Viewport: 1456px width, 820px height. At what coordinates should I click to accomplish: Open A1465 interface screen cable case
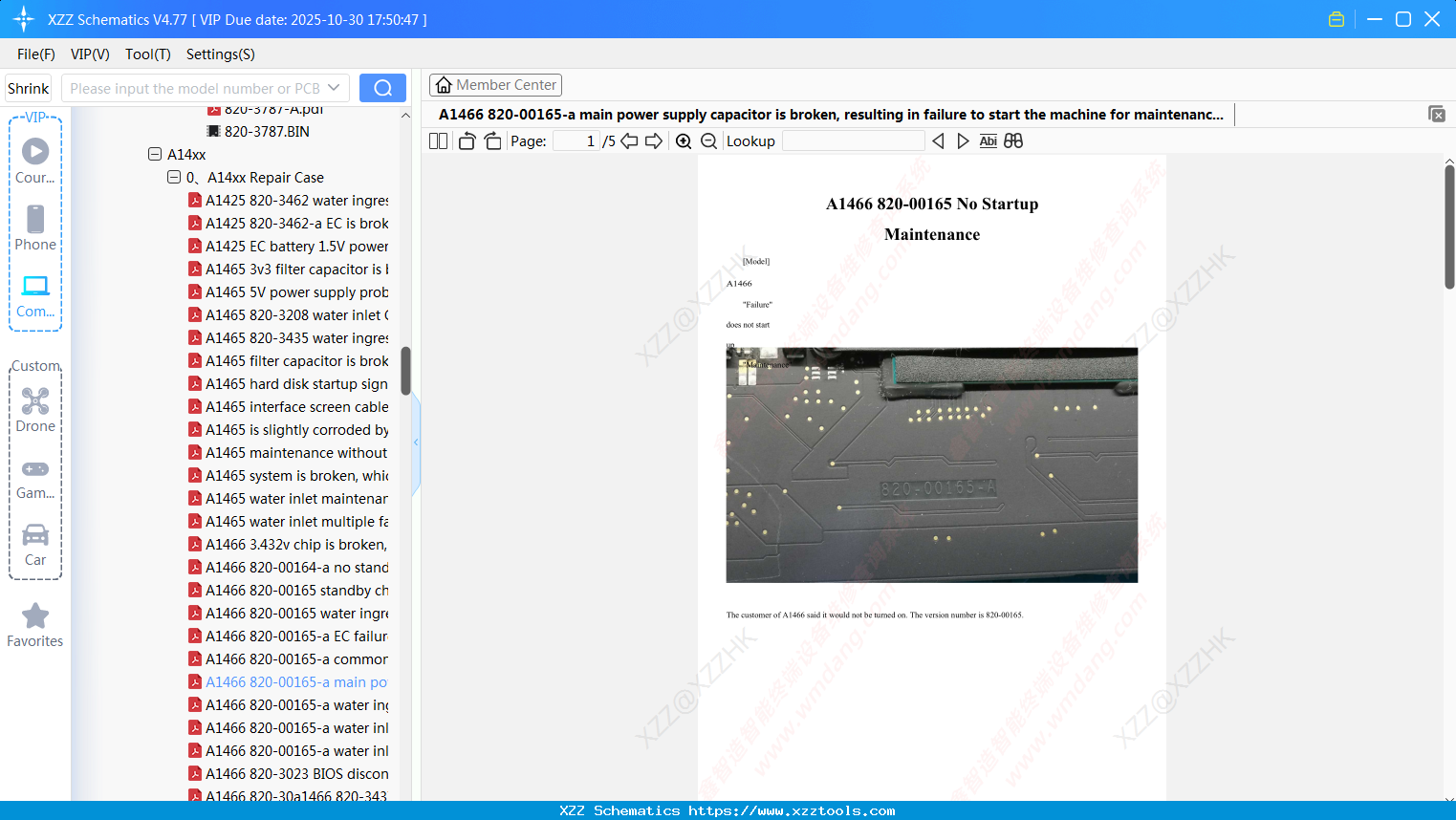[x=289, y=406]
